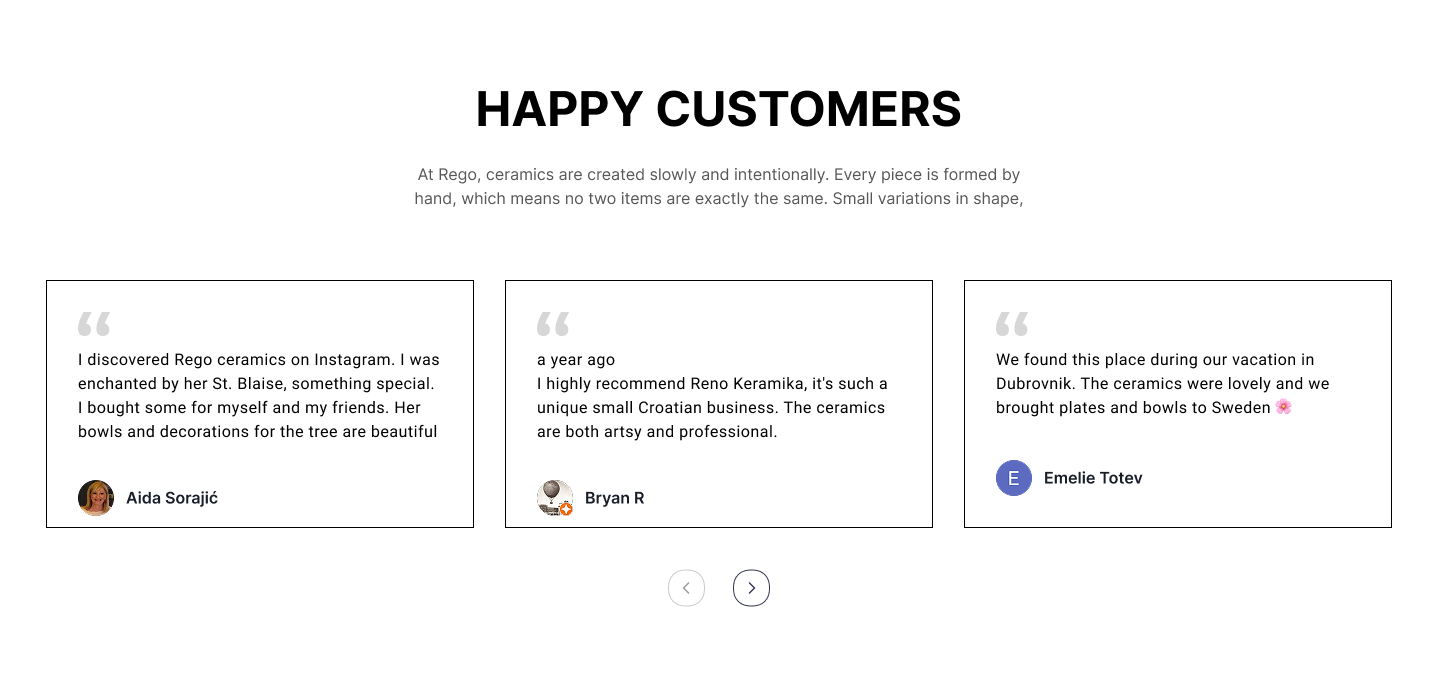
Task: Click the pink flower emoji after Sweden
Action: point(1284,407)
